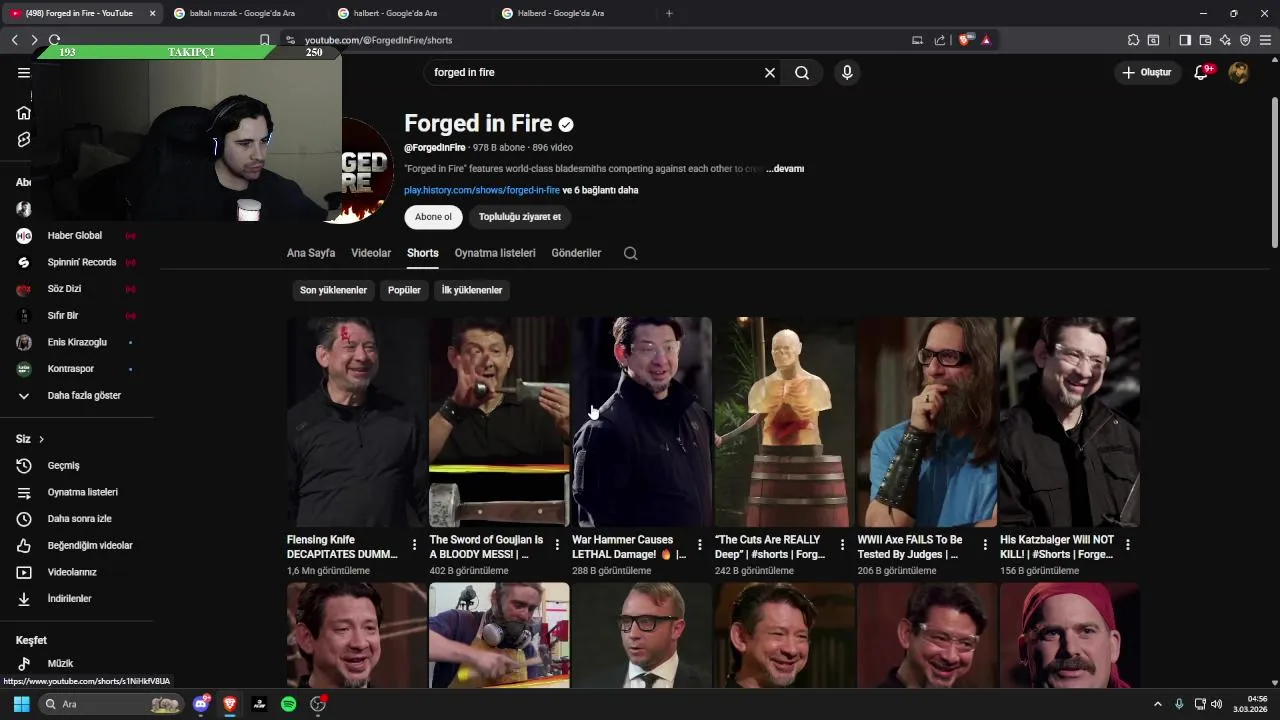1280x720 pixels.
Task: Click the page vertical scrollbar
Action: point(1274,173)
